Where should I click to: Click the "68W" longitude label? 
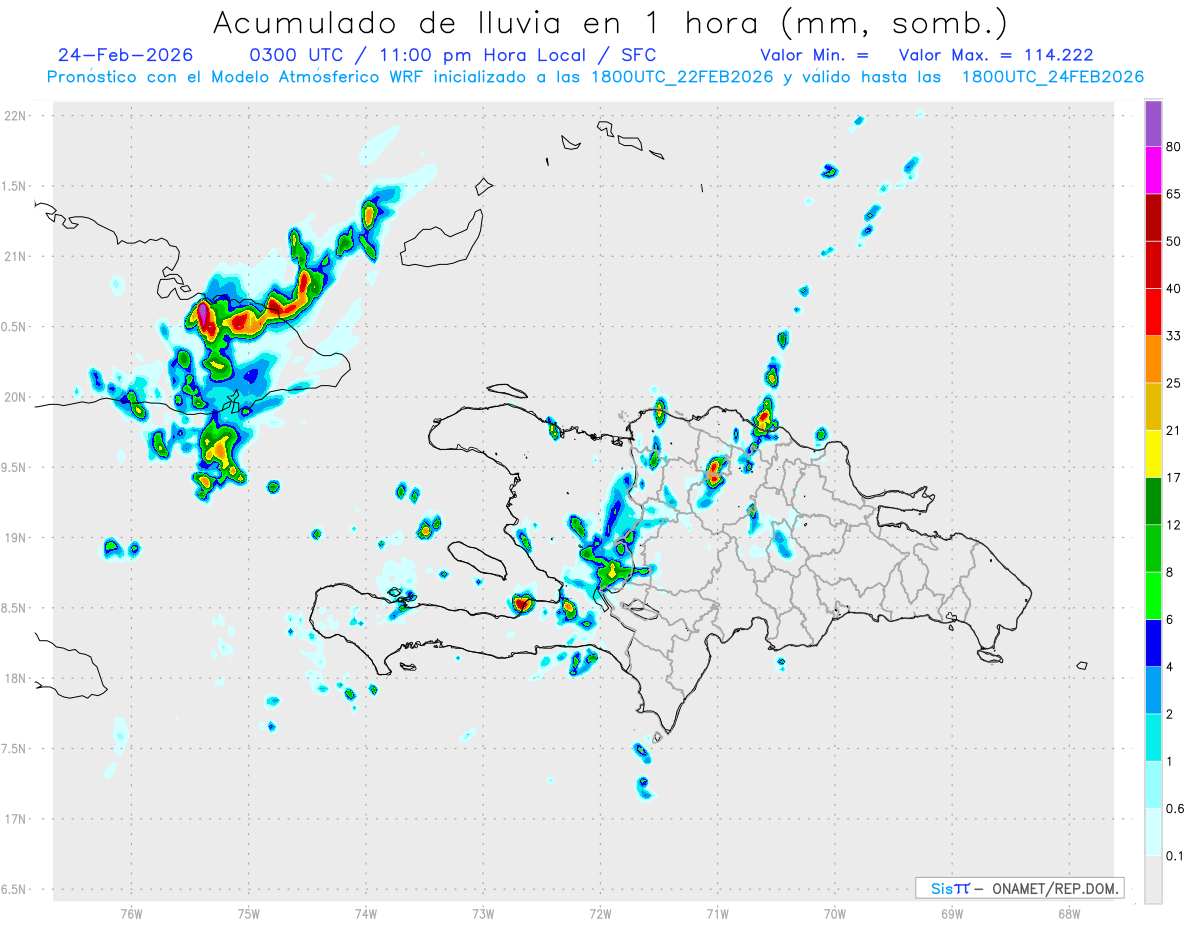pyautogui.click(x=1069, y=913)
